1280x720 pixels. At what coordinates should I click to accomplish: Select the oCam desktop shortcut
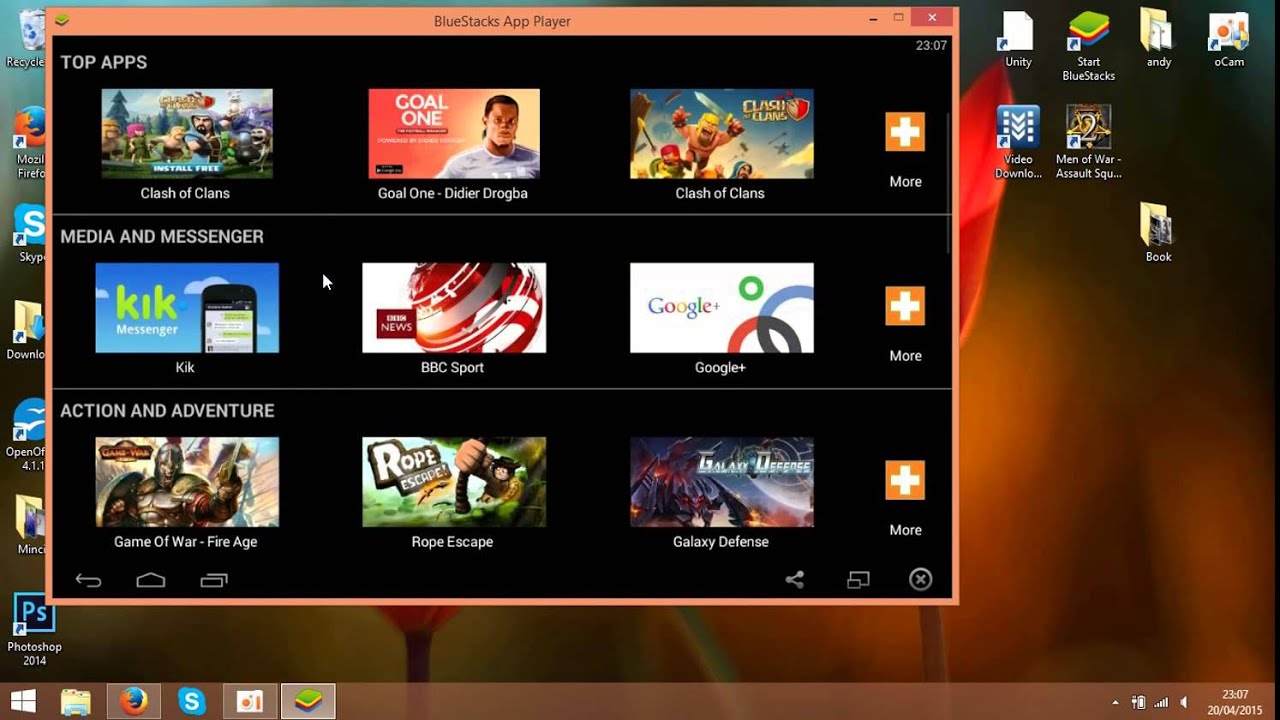coord(1229,40)
